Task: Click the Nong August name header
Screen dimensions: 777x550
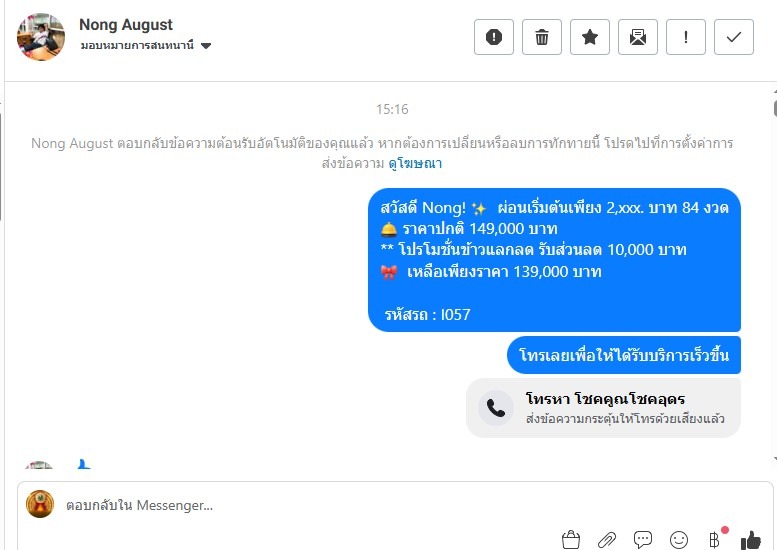Action: (126, 24)
